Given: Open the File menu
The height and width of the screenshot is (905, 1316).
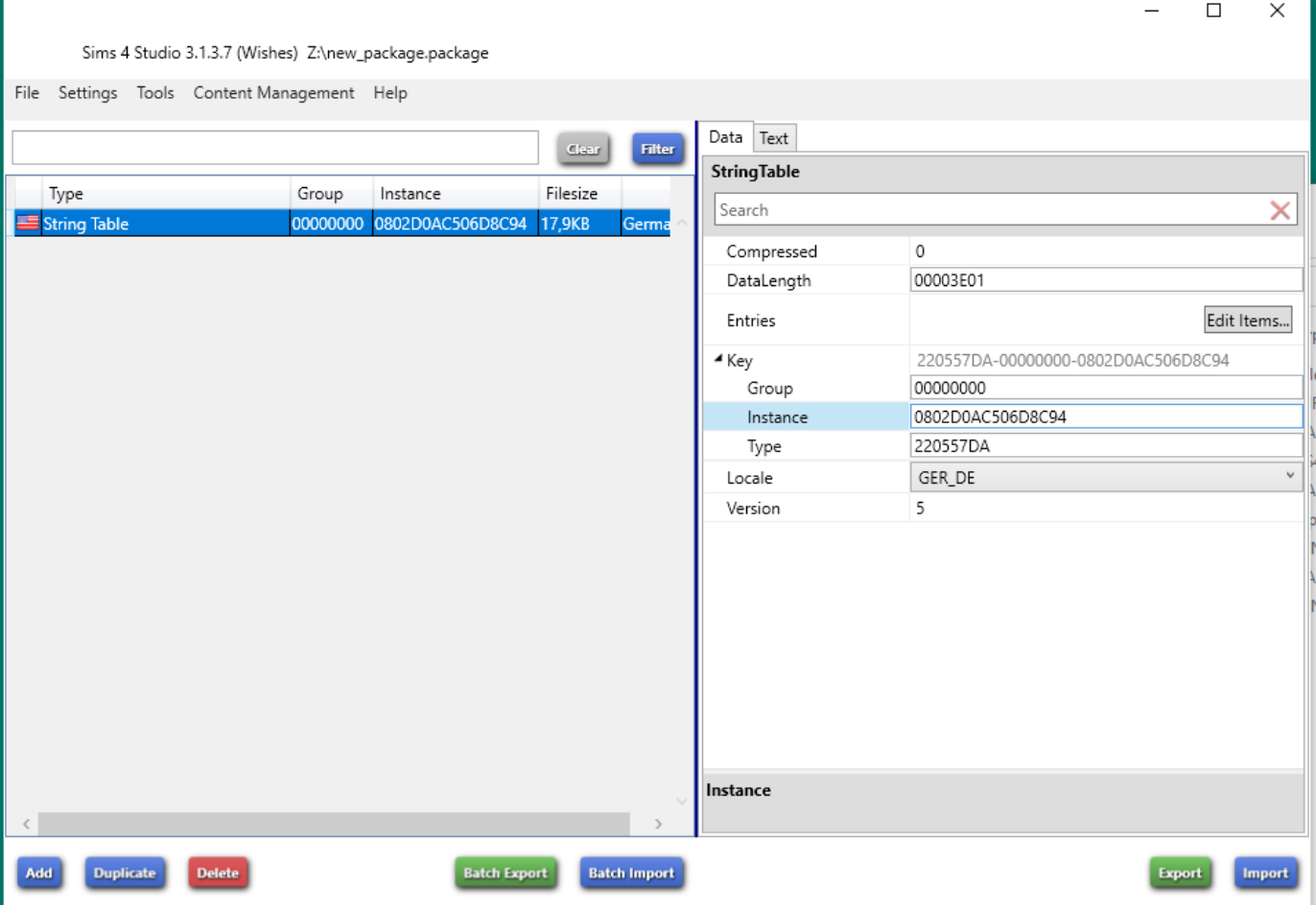Looking at the screenshot, I should coord(25,93).
